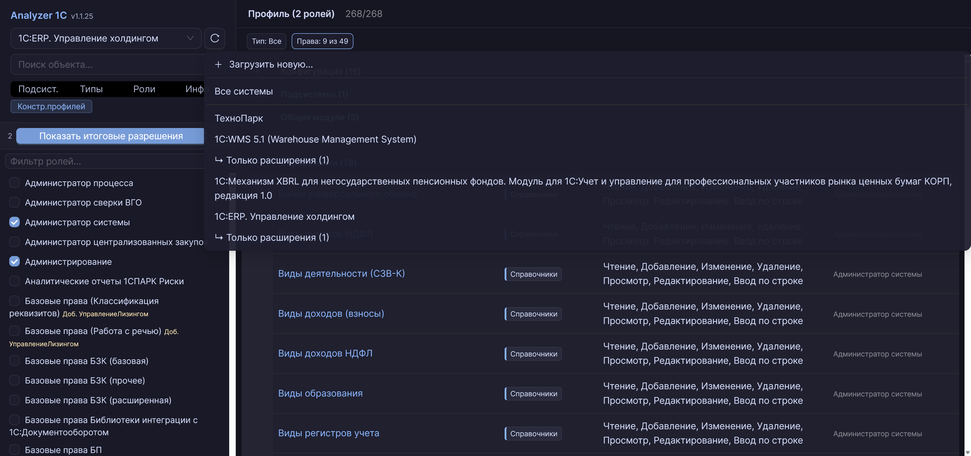The width and height of the screenshot is (971, 456).
Task: Switch to the Типы tab
Action: pyautogui.click(x=91, y=89)
